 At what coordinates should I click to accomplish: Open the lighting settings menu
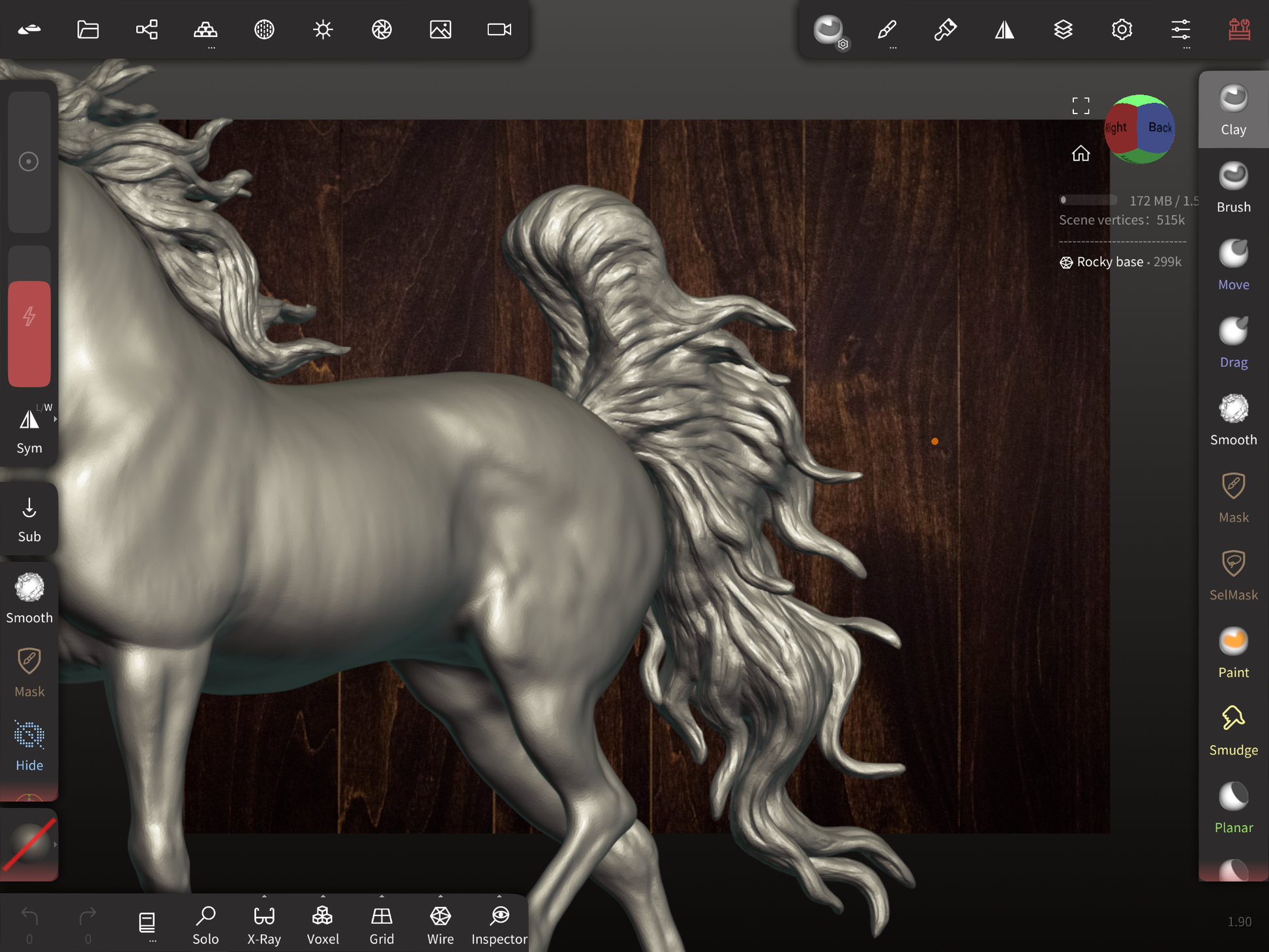323,29
